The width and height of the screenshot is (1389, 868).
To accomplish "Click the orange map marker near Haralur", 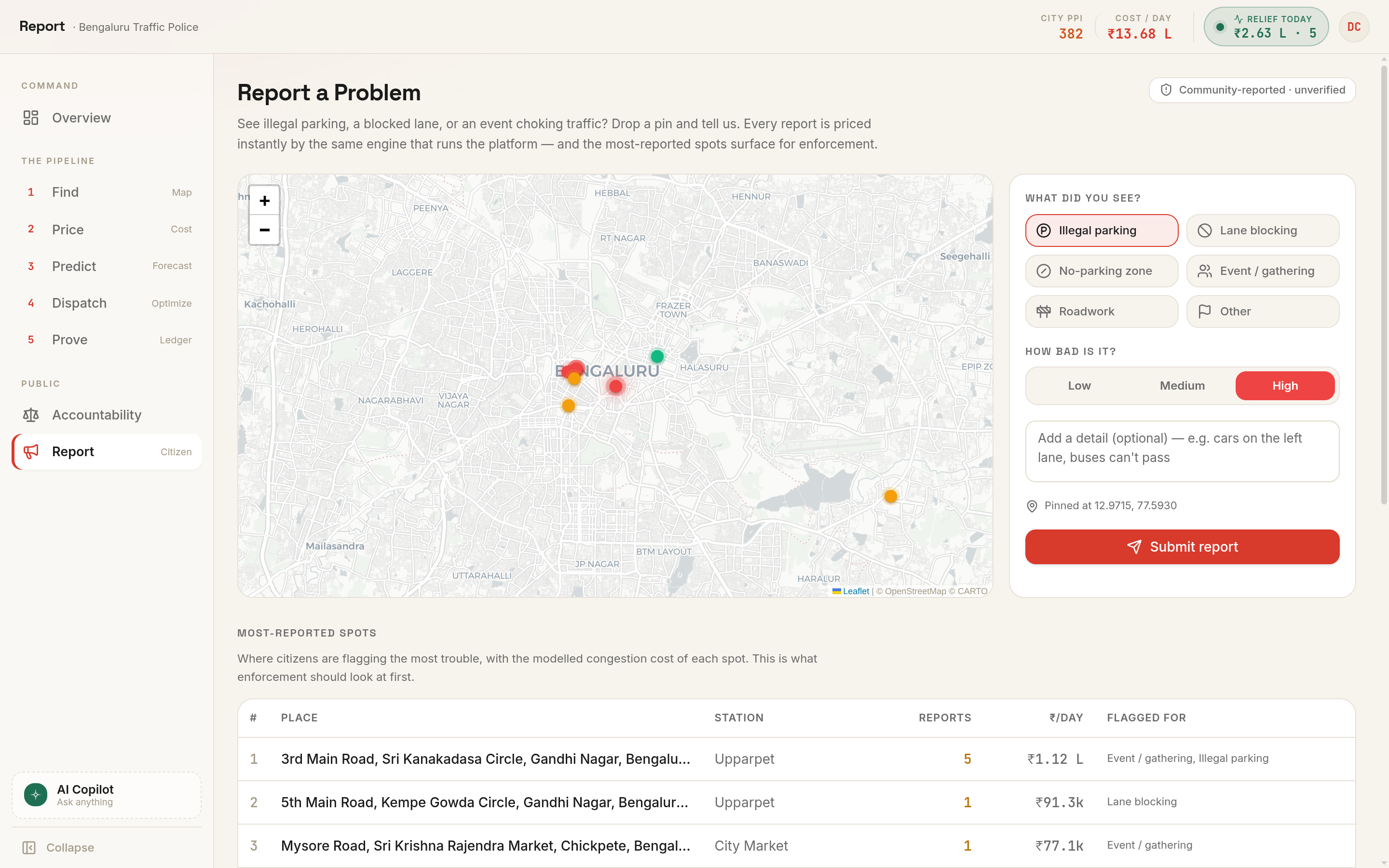I will 890,496.
